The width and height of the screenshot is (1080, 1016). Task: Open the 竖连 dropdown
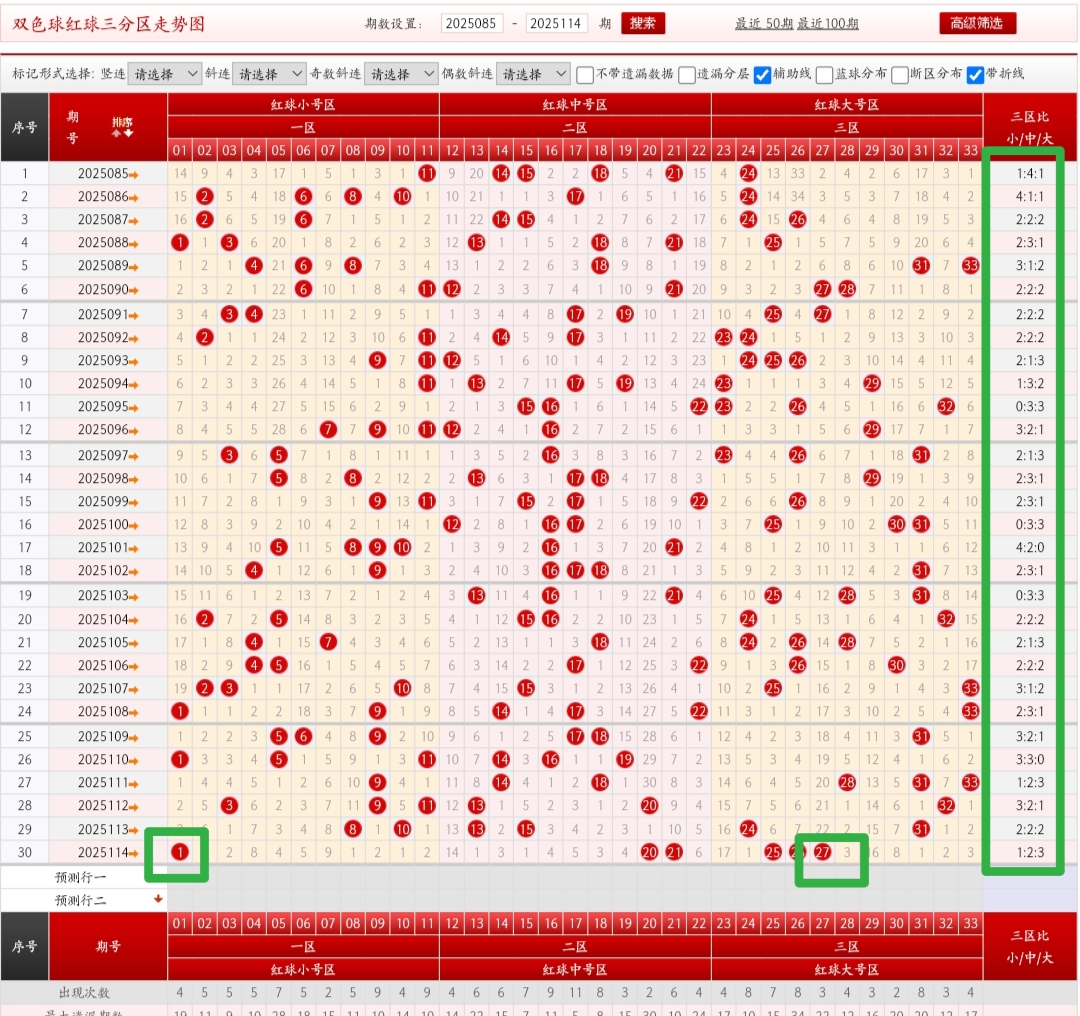point(164,74)
